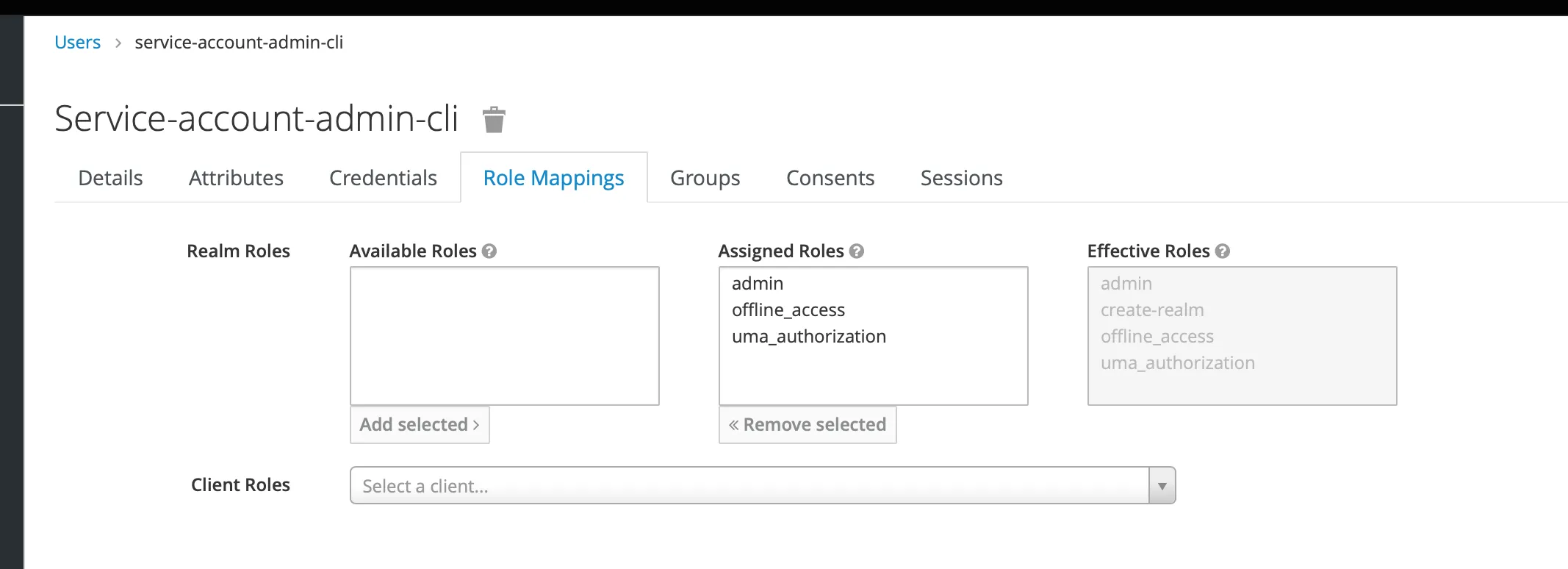The image size is (1568, 569).
Task: Click the Add selected button
Action: pyautogui.click(x=420, y=425)
